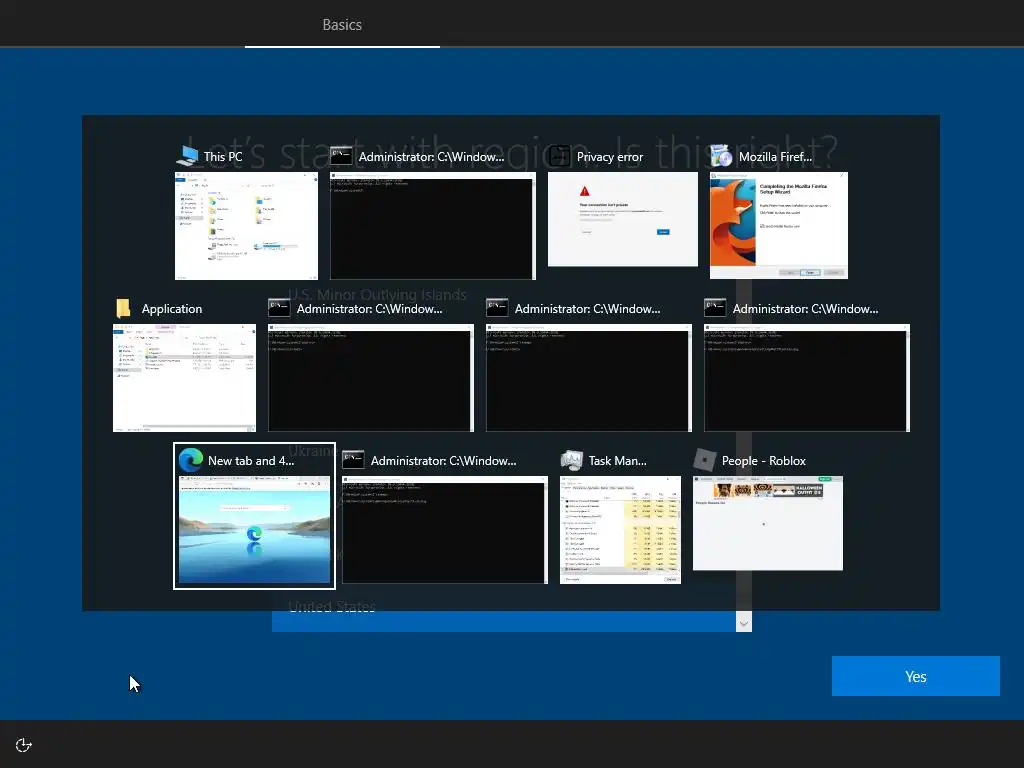Switch to the Task Manager window thumbnail
Image resolution: width=1024 pixels, height=768 pixels.
tap(620, 530)
